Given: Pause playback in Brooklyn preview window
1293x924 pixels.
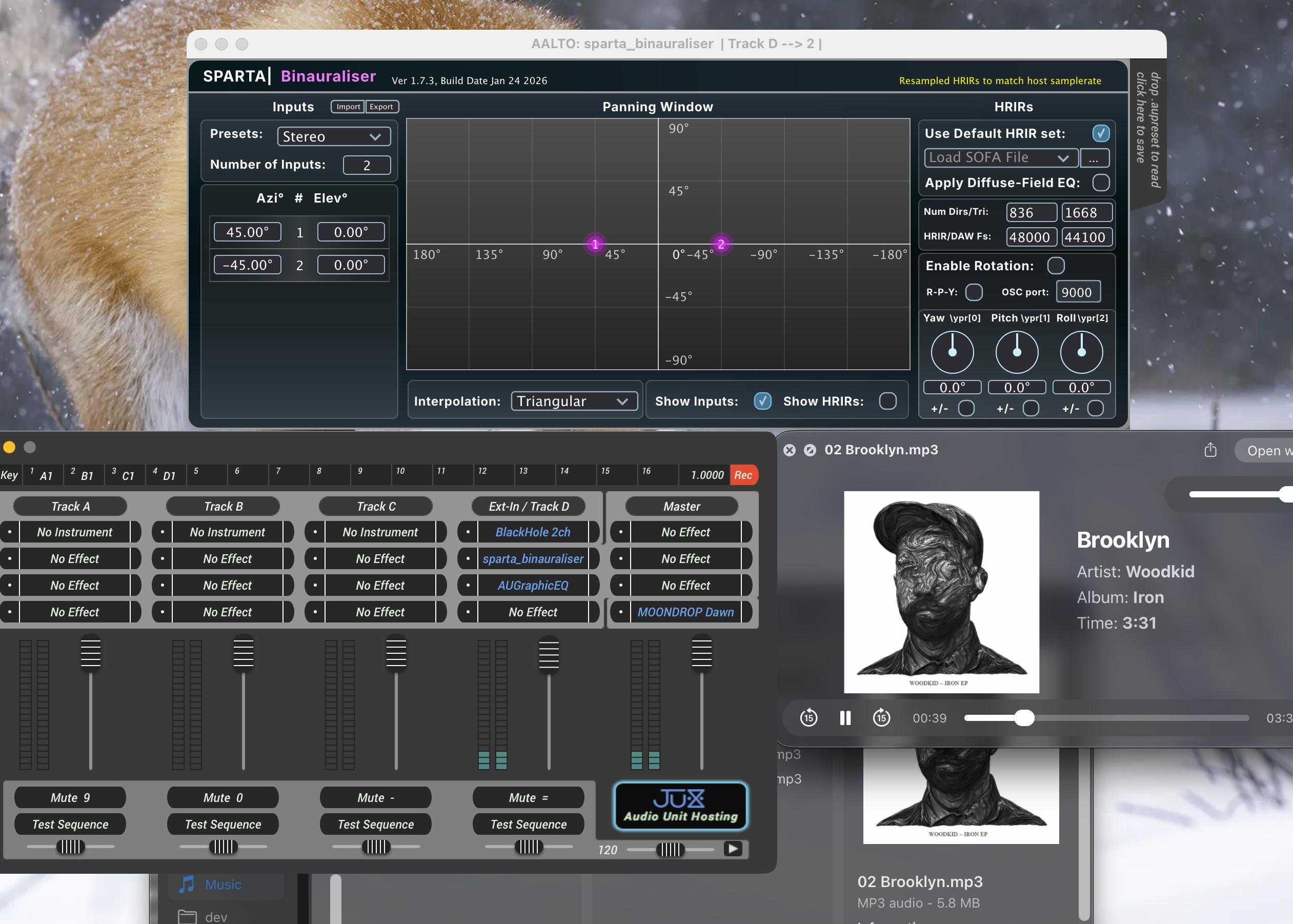Looking at the screenshot, I should click(845, 718).
